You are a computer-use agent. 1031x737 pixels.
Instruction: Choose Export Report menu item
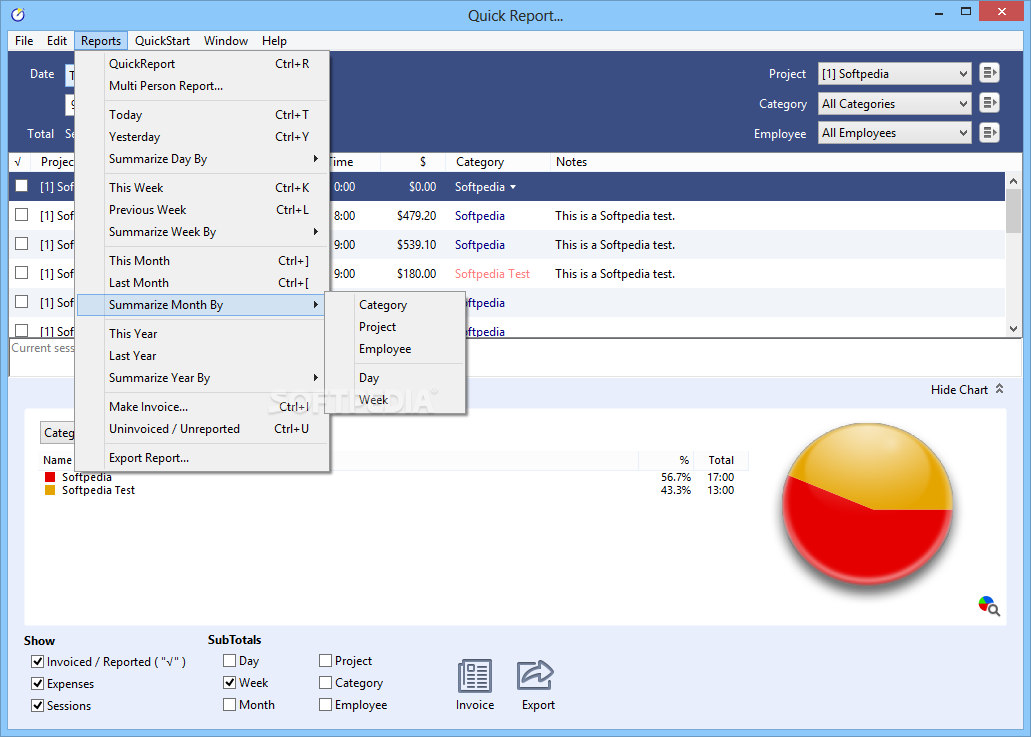click(203, 458)
